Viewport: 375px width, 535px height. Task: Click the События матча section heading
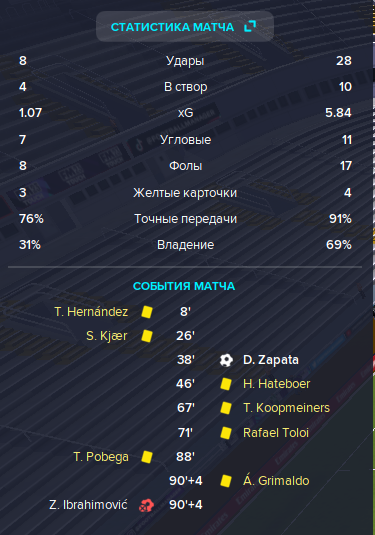pos(184,286)
